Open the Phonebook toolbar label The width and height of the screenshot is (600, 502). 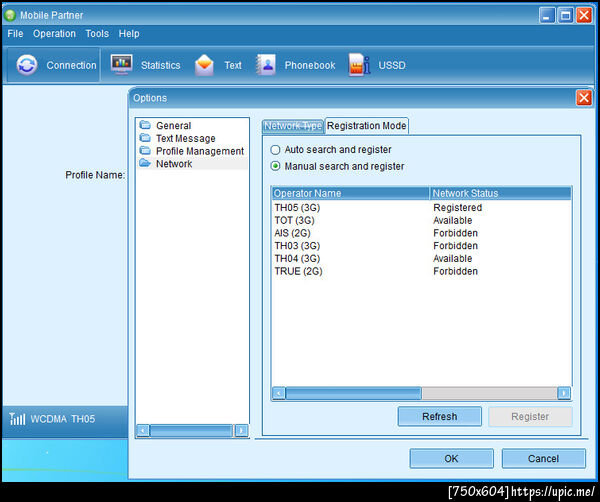tap(310, 65)
